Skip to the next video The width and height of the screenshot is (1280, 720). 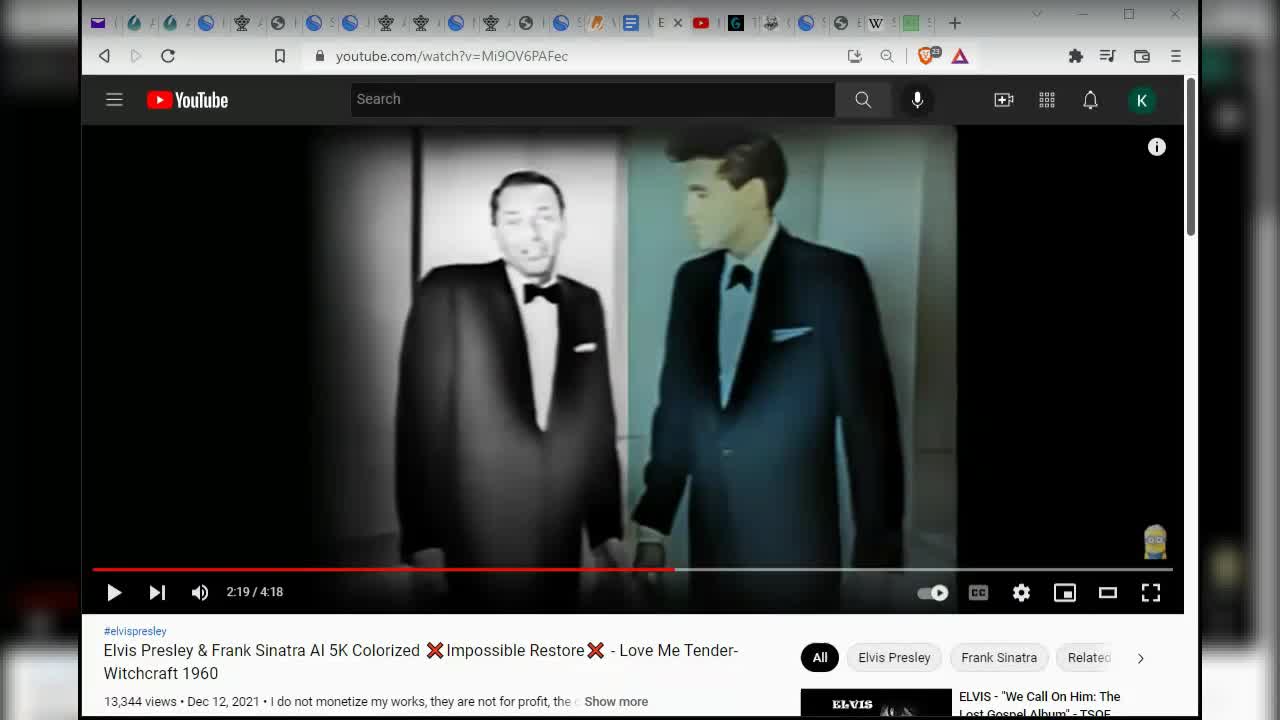pyautogui.click(x=157, y=592)
